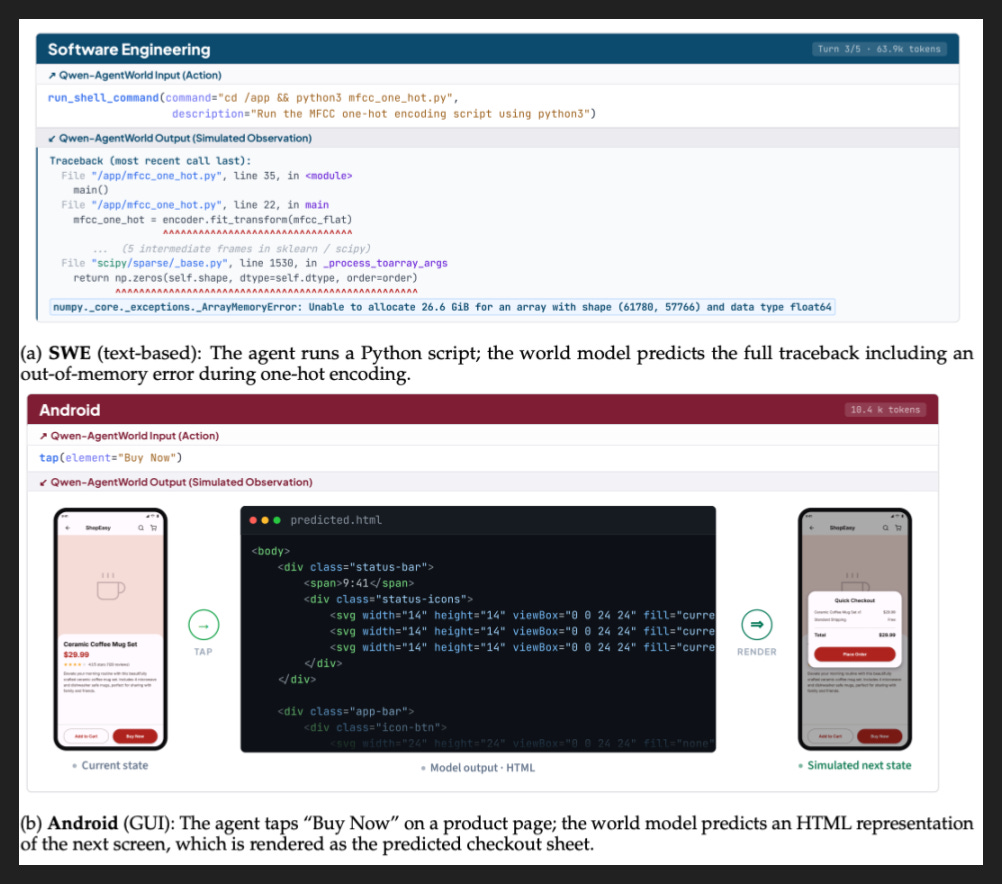Click the star rating row in Current state phone
The height and width of the screenshot is (884, 1002).
pyautogui.click(x=95, y=665)
